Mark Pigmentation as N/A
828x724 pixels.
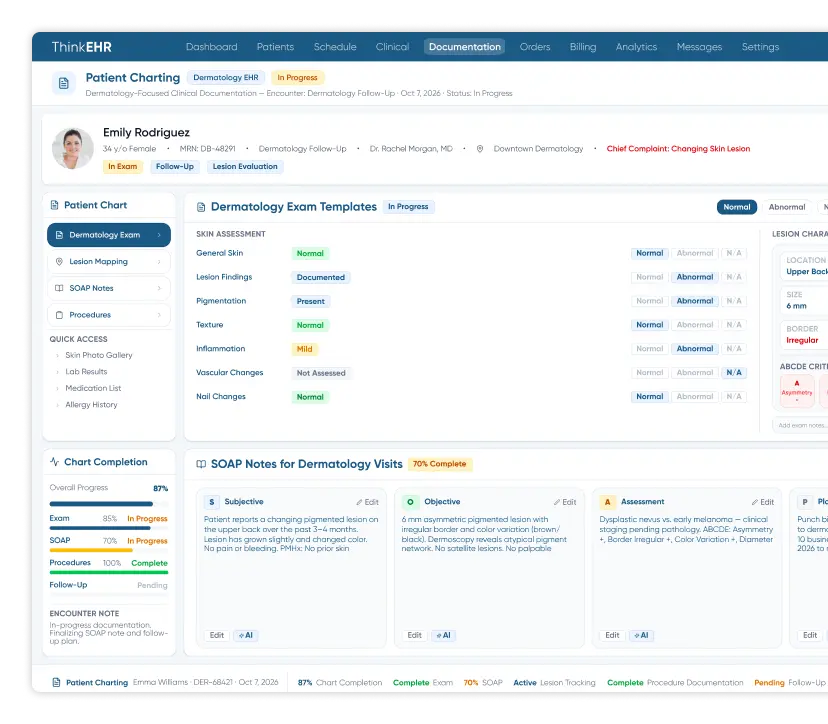733,301
